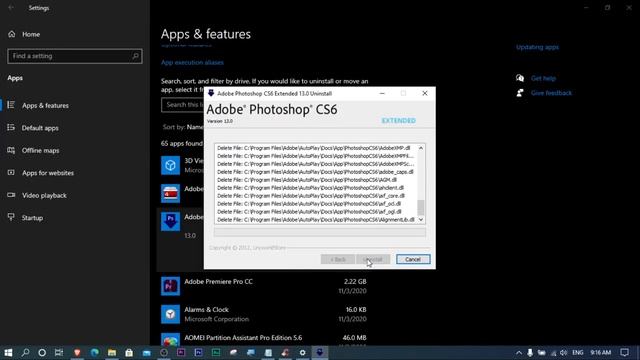Open volume control in system tray

(564, 353)
